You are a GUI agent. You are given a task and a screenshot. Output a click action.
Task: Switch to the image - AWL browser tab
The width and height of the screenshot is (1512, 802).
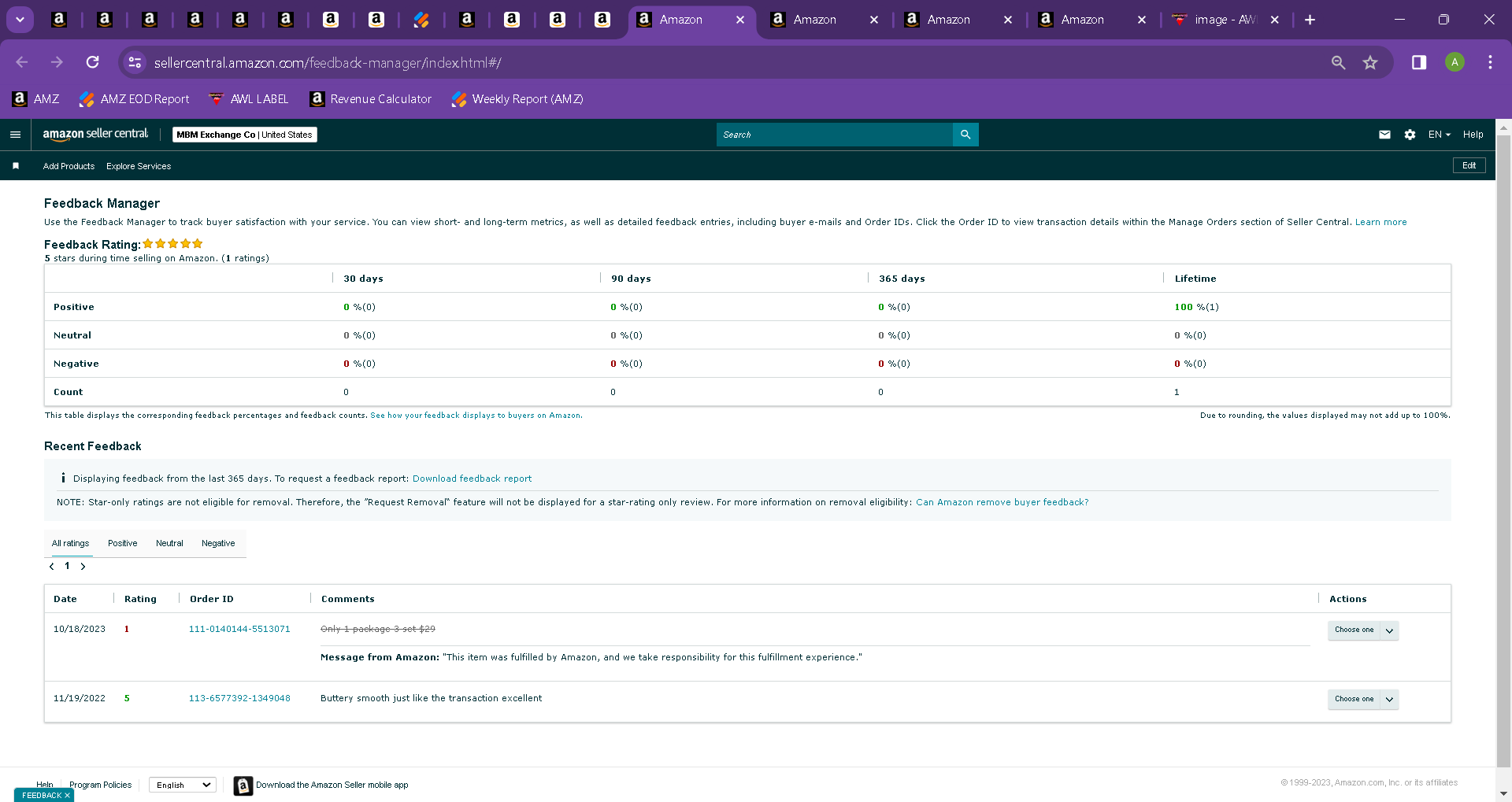1225,20
